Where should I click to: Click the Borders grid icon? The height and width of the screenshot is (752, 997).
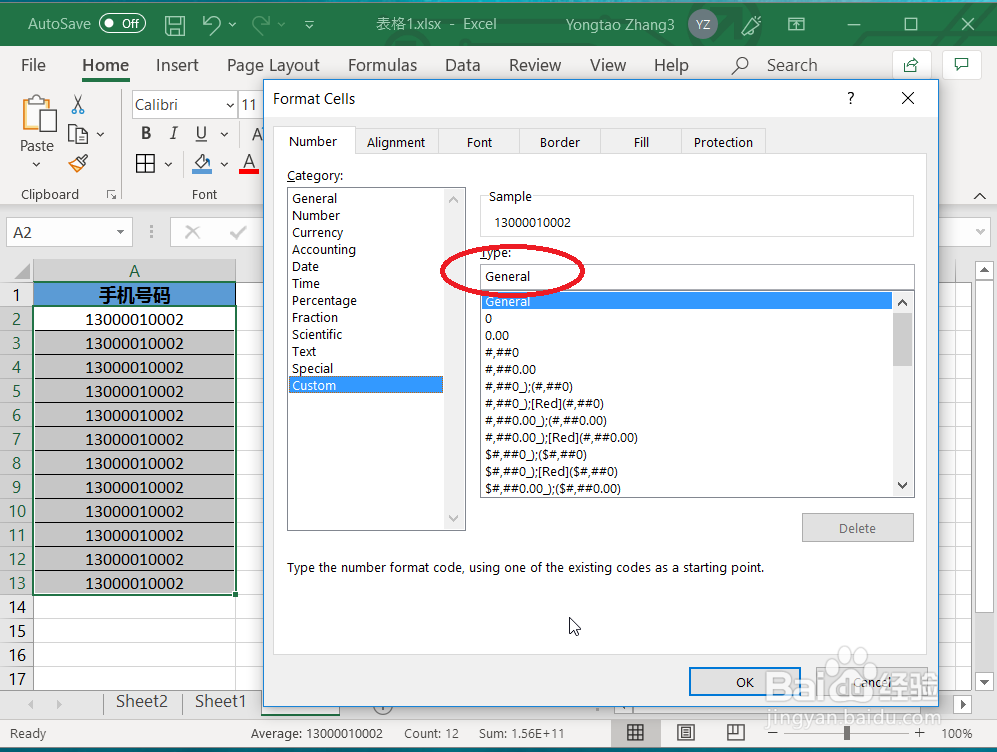coord(145,163)
